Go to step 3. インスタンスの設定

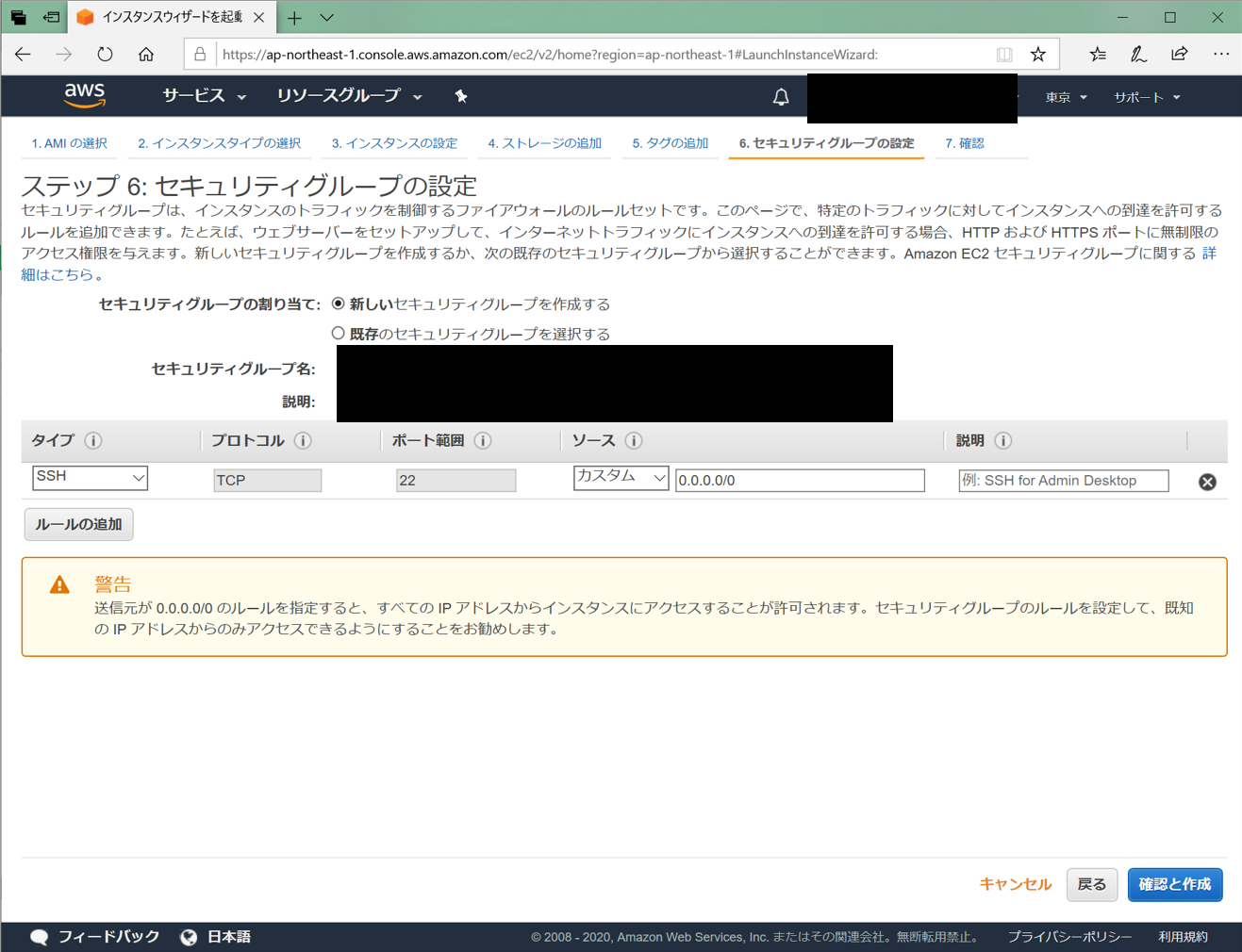(x=394, y=143)
